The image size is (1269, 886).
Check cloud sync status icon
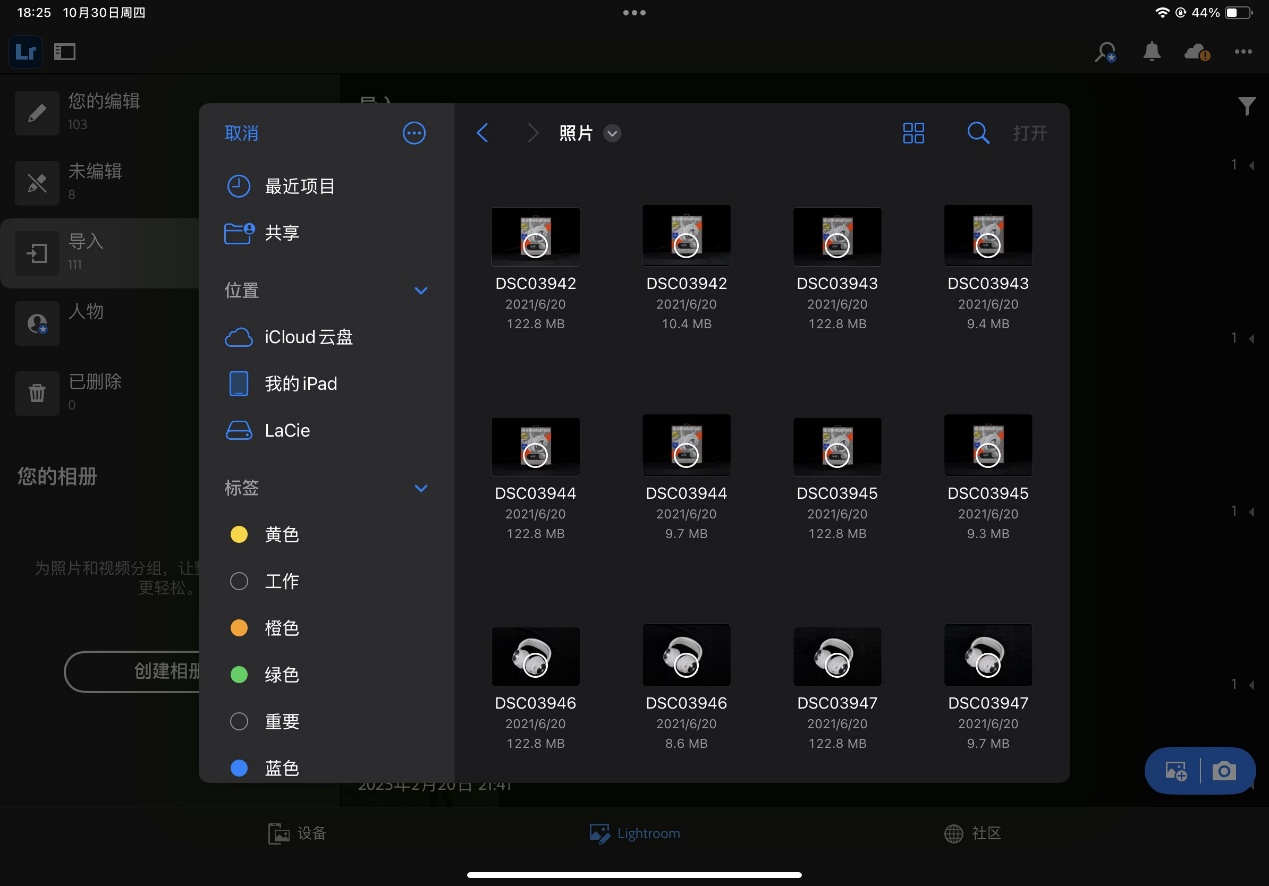(x=1197, y=52)
